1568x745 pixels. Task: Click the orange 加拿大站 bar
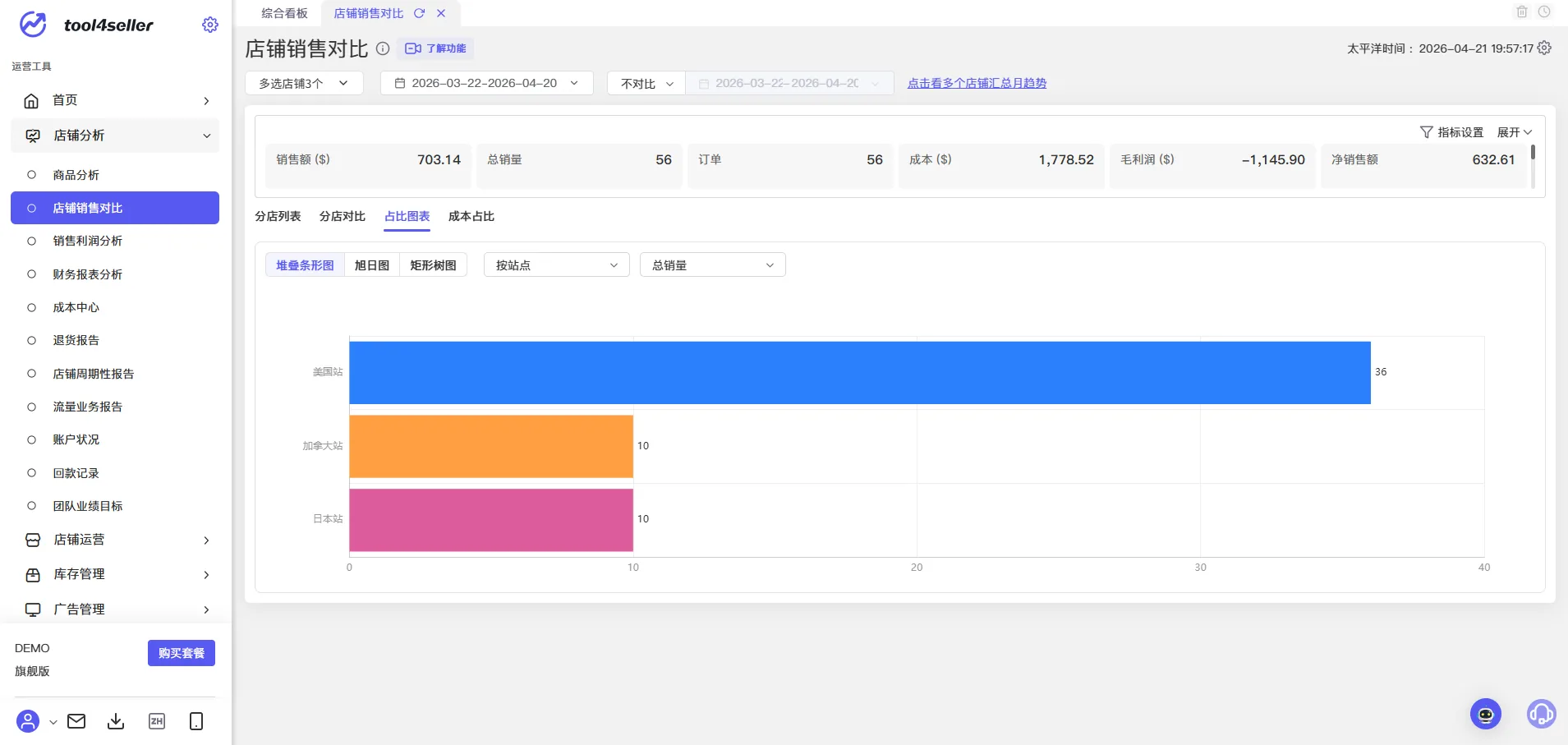coord(491,446)
